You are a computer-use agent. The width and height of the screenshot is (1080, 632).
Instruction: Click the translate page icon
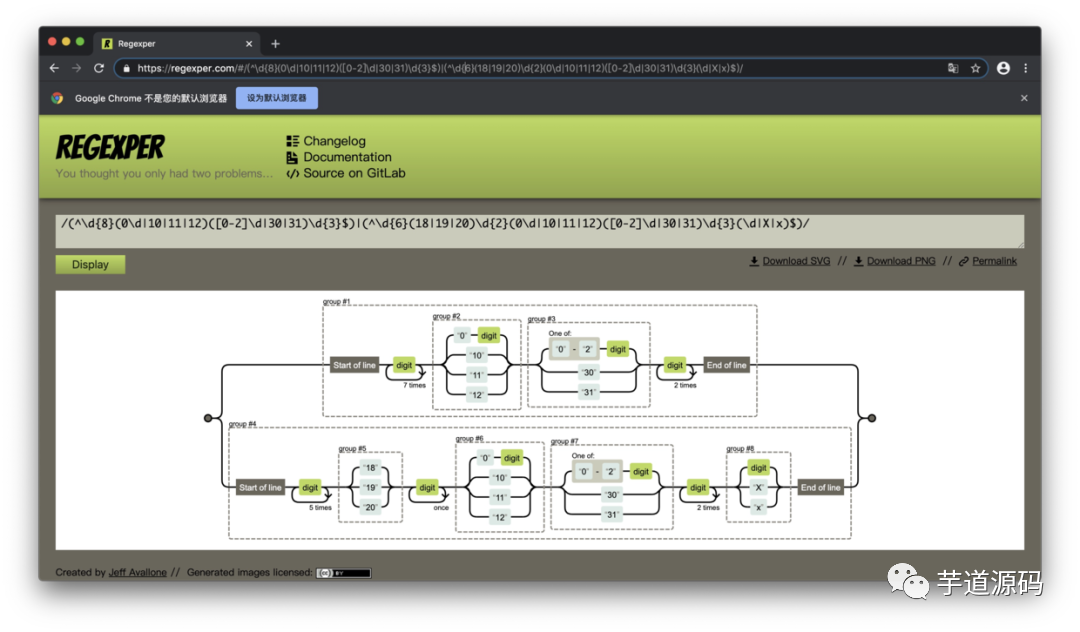[x=953, y=68]
